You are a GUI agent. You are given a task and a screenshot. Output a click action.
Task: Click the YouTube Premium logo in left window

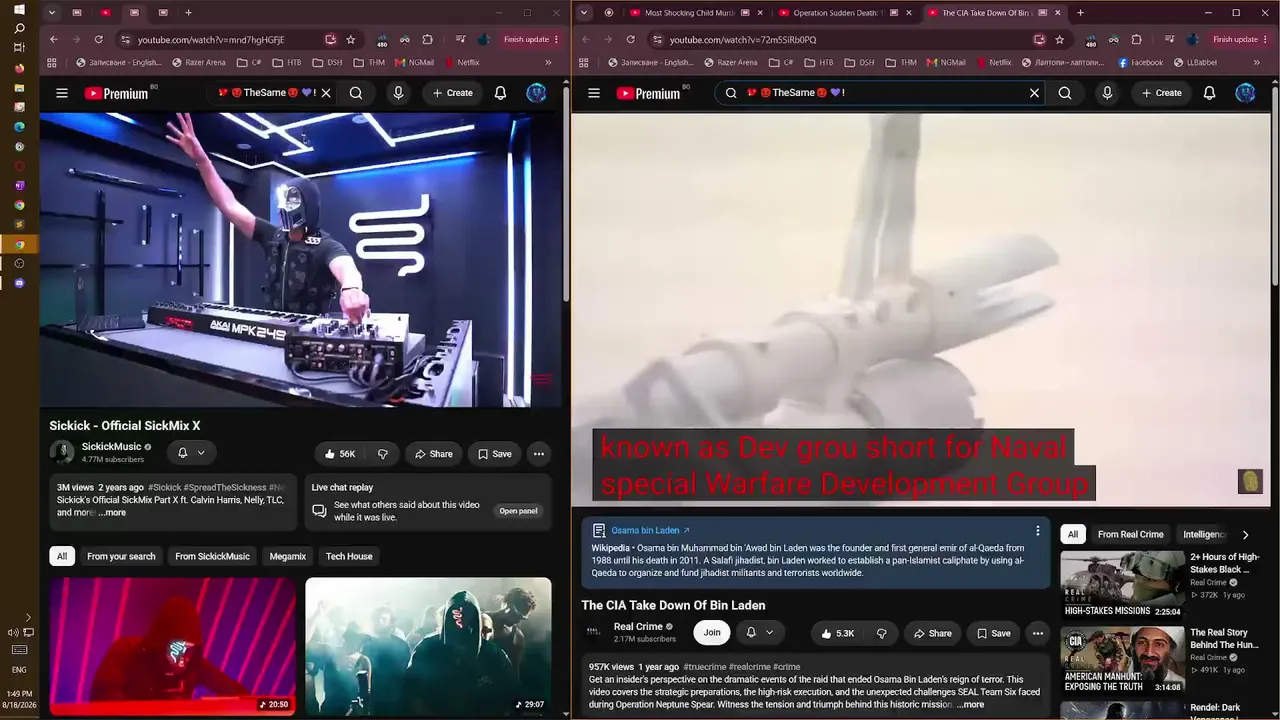116,93
